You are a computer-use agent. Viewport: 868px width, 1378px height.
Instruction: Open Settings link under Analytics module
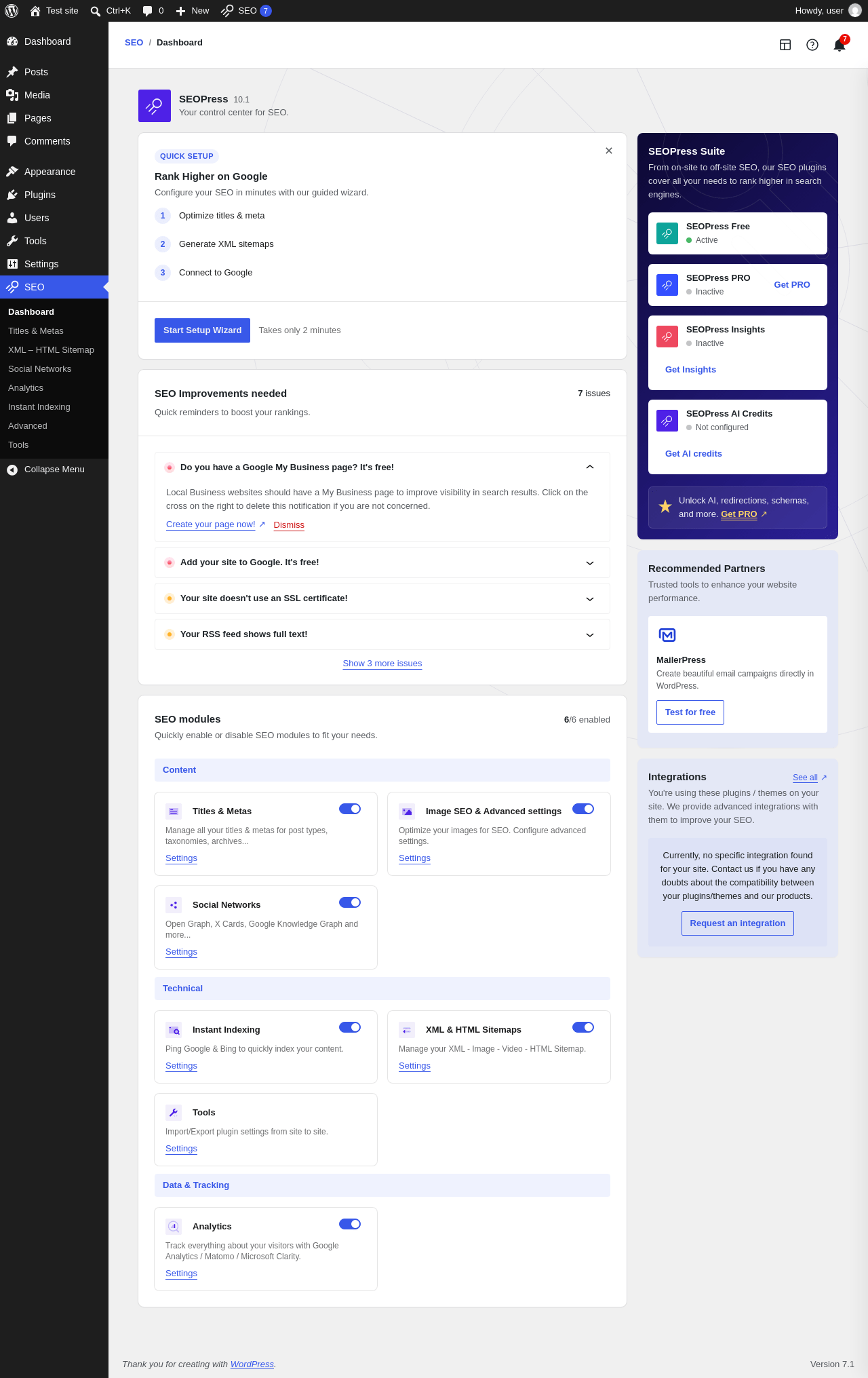(x=181, y=1274)
